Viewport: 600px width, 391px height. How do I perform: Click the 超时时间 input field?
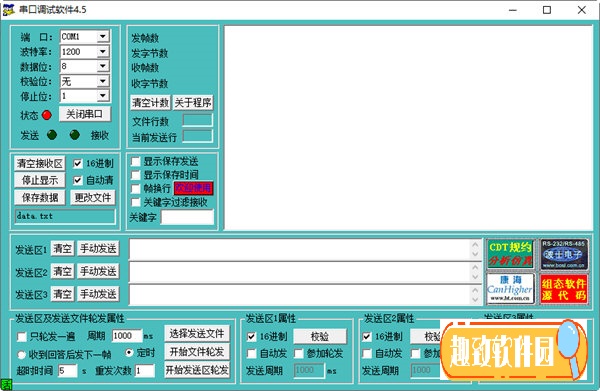tap(67, 370)
